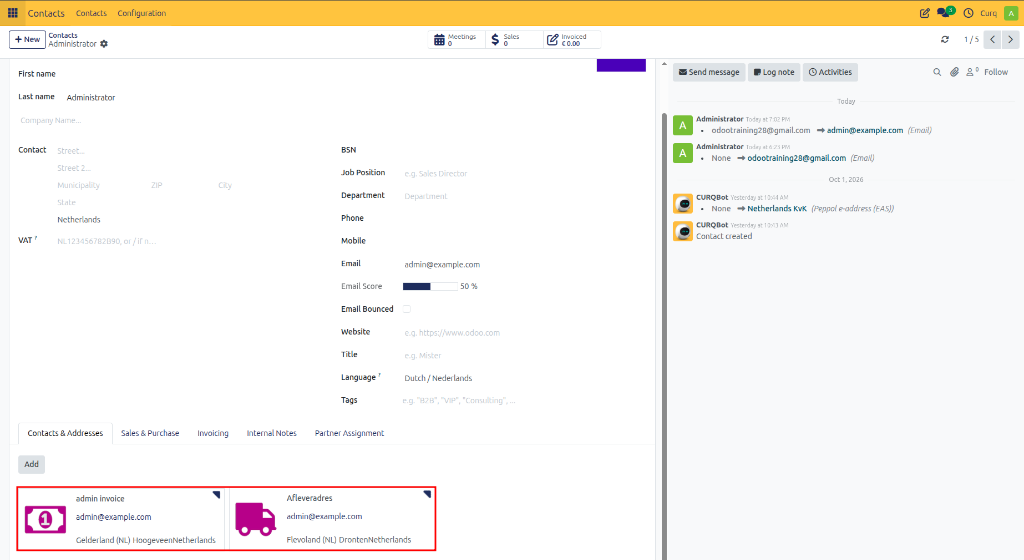The height and width of the screenshot is (560, 1024).
Task: Switch to Internal Notes tab
Action: coord(272,433)
